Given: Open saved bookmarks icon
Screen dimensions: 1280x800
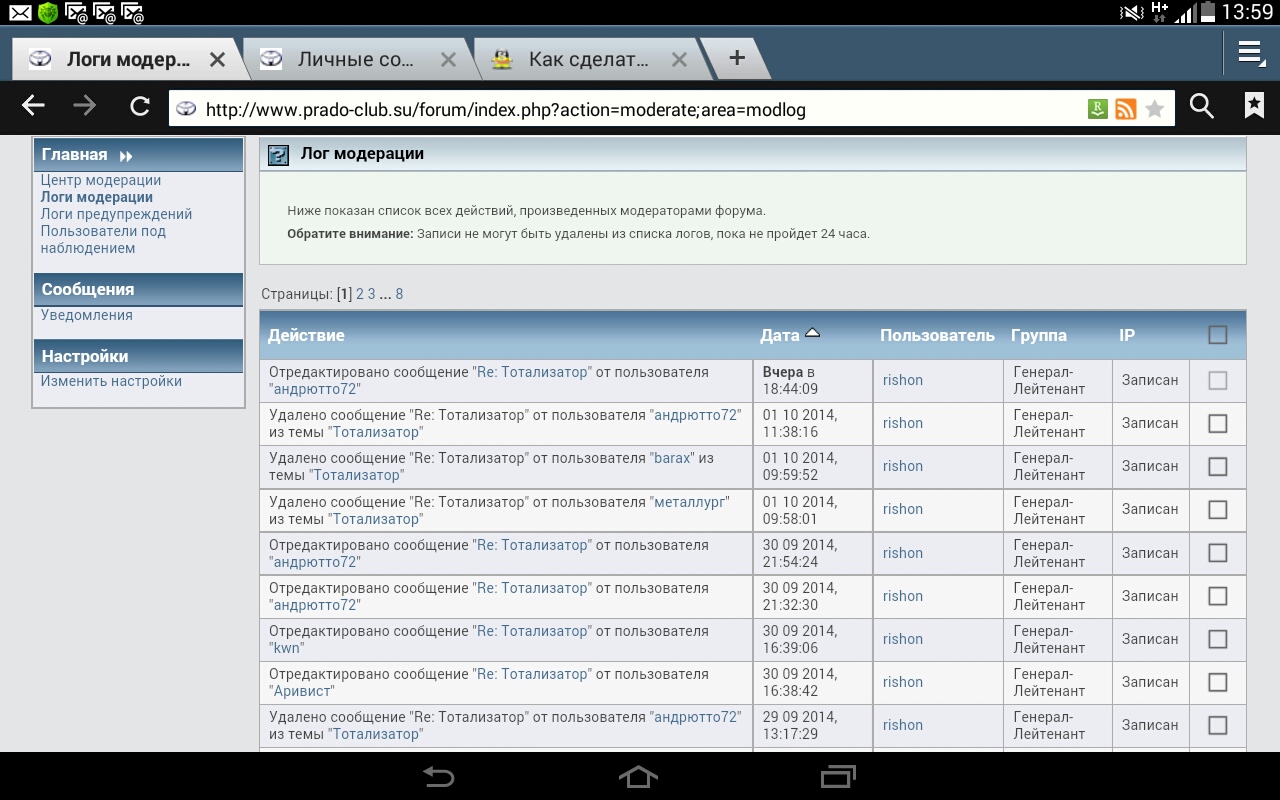Looking at the screenshot, I should pyautogui.click(x=1254, y=106).
